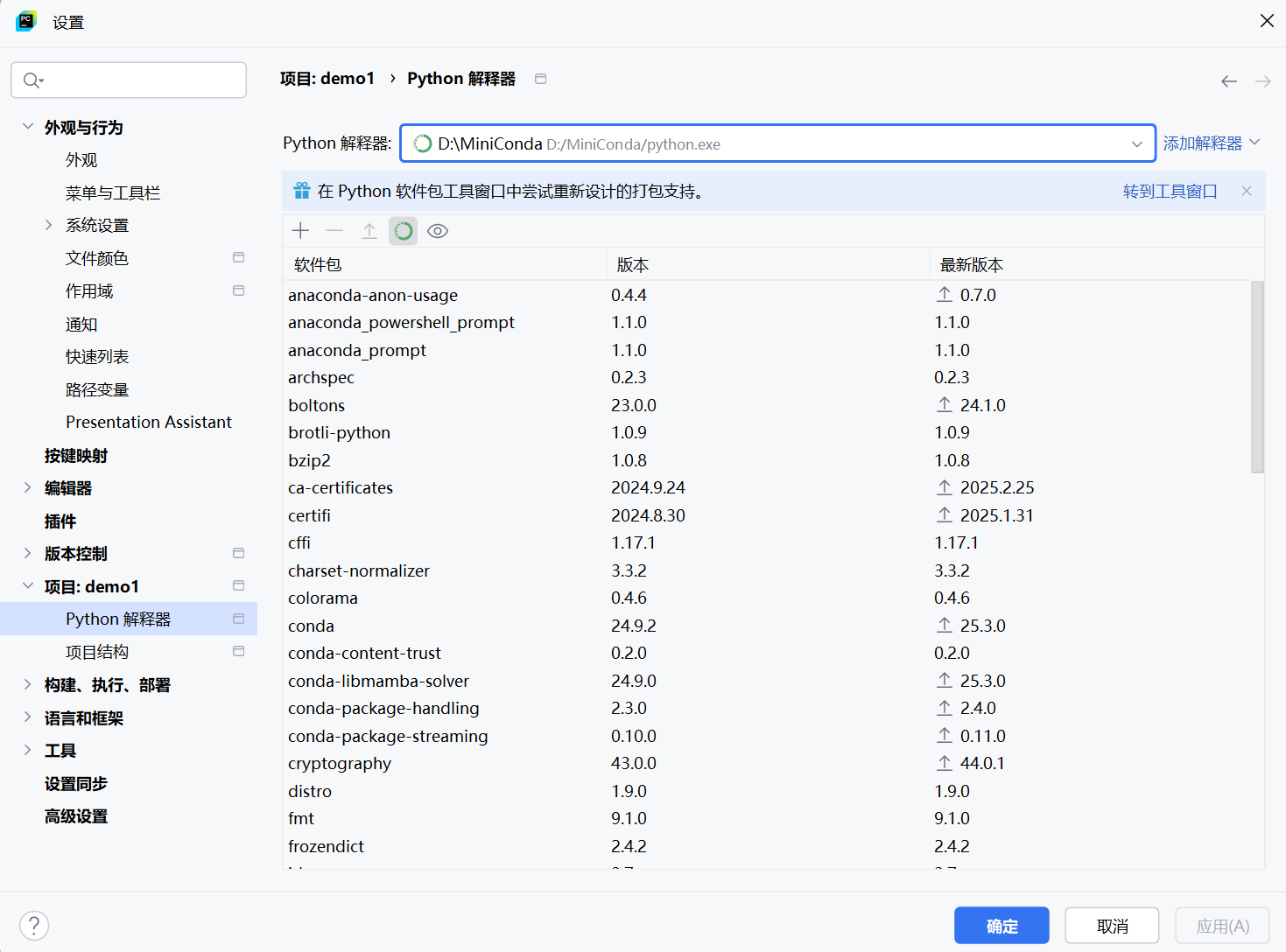Open the 添加解释器 dropdown
The width and height of the screenshot is (1286, 952).
1212,143
